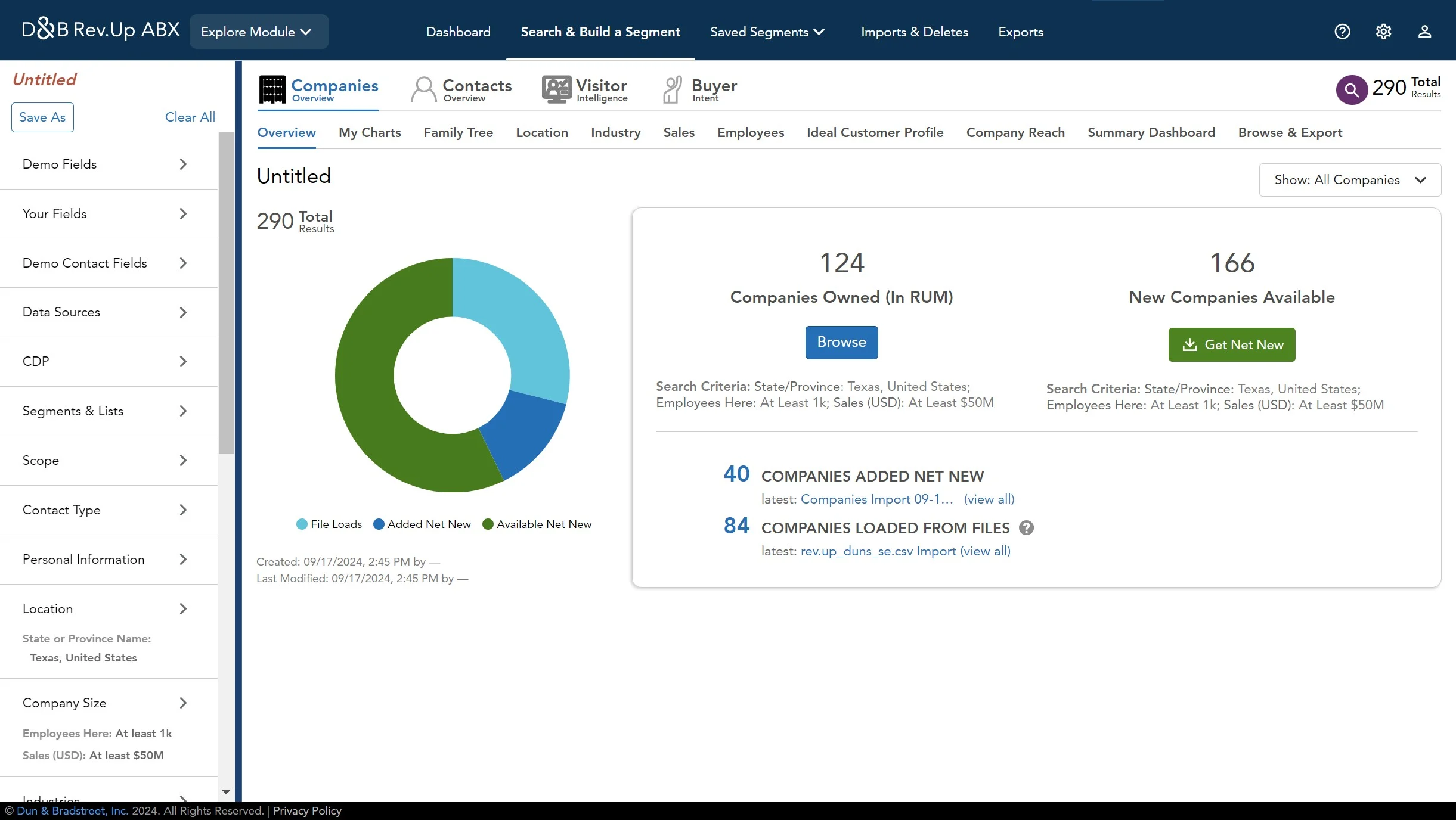Click the D&B Rev.Up ABX logo

pos(101,29)
